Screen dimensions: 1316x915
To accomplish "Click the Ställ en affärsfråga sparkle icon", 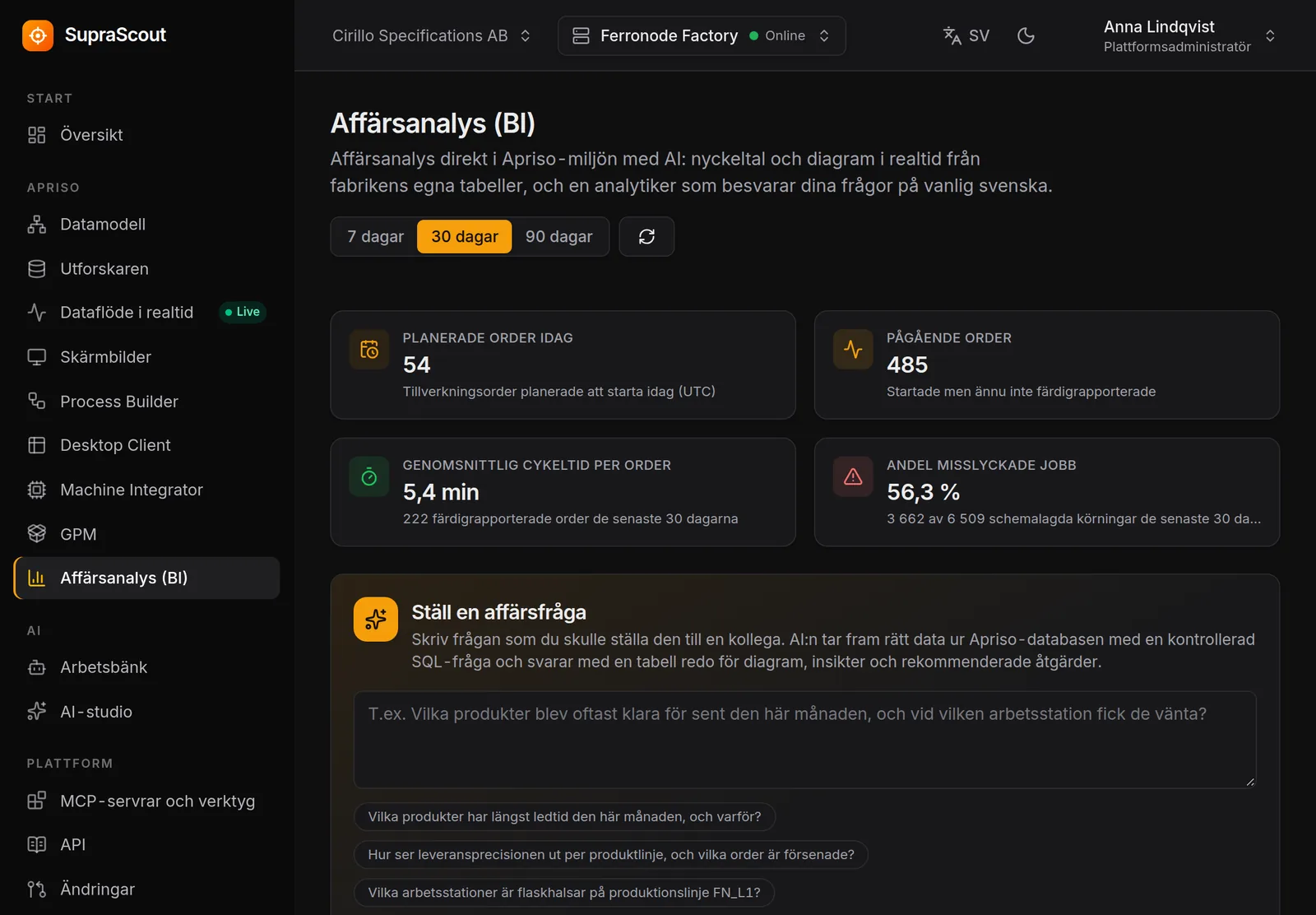I will 376,619.
